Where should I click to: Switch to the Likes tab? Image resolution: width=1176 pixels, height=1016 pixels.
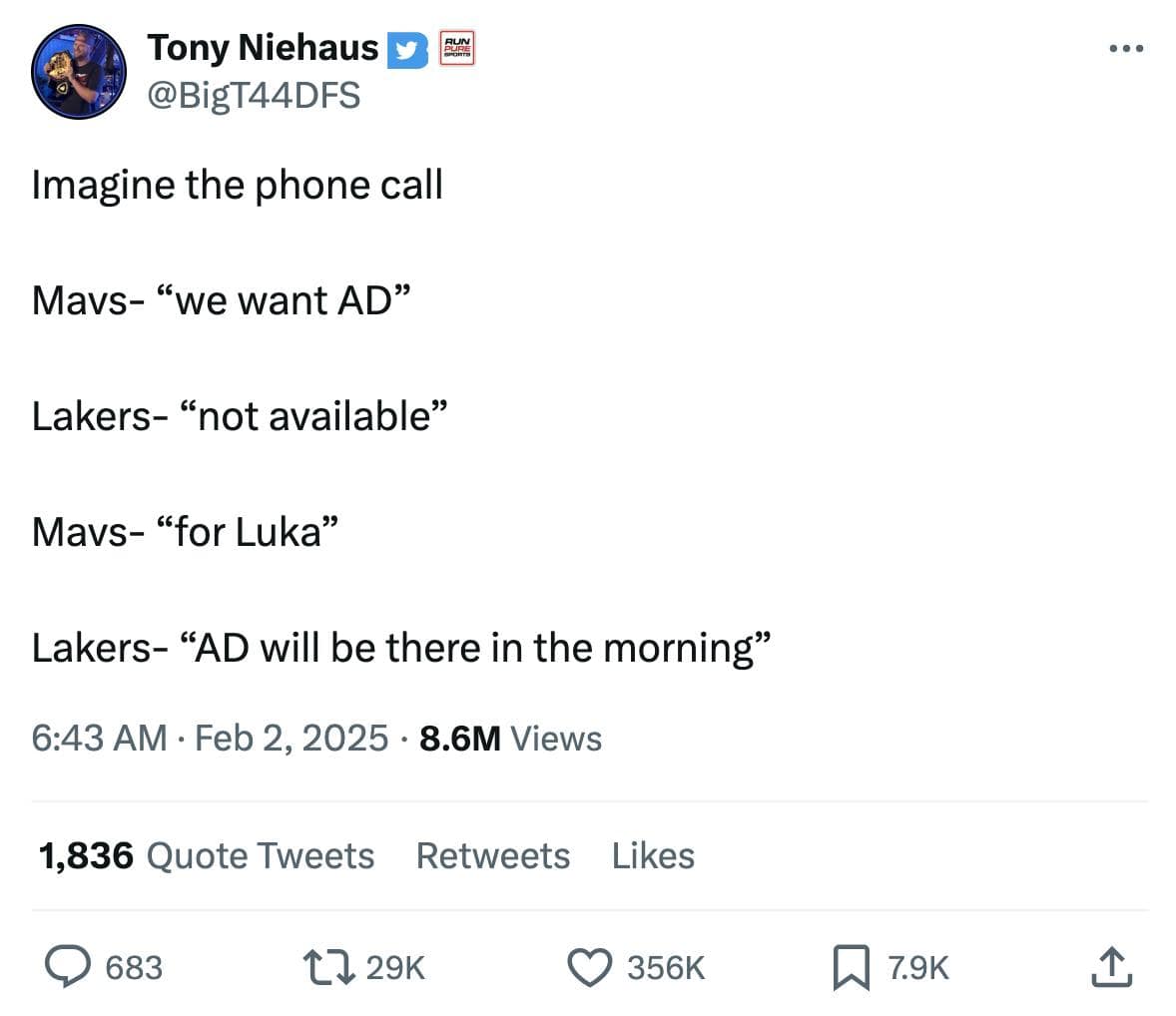(653, 855)
